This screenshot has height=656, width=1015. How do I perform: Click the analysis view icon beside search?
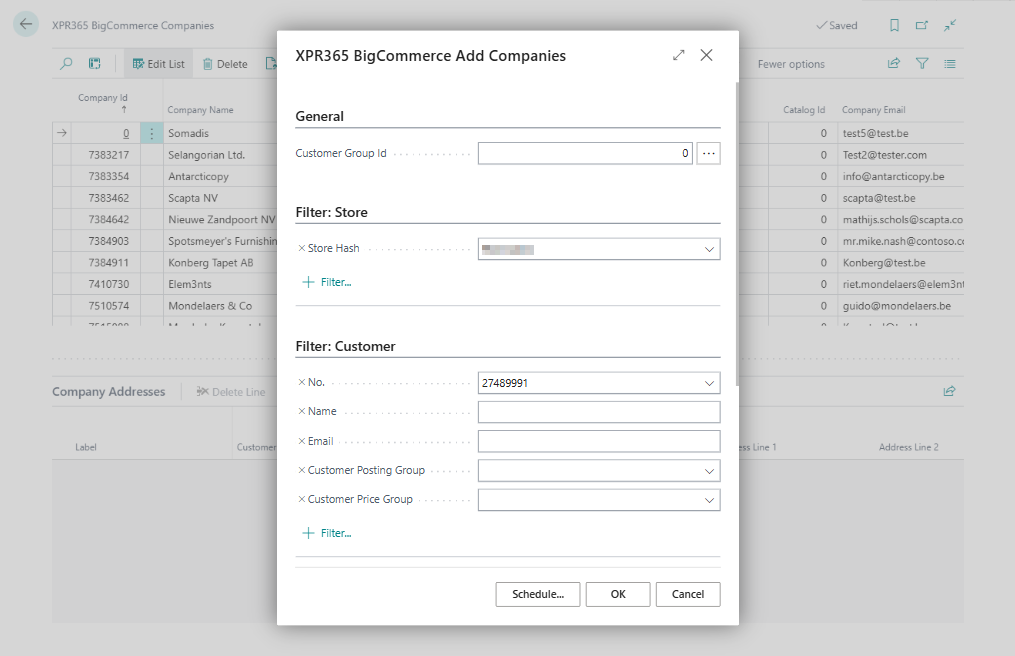pyautogui.click(x=95, y=63)
